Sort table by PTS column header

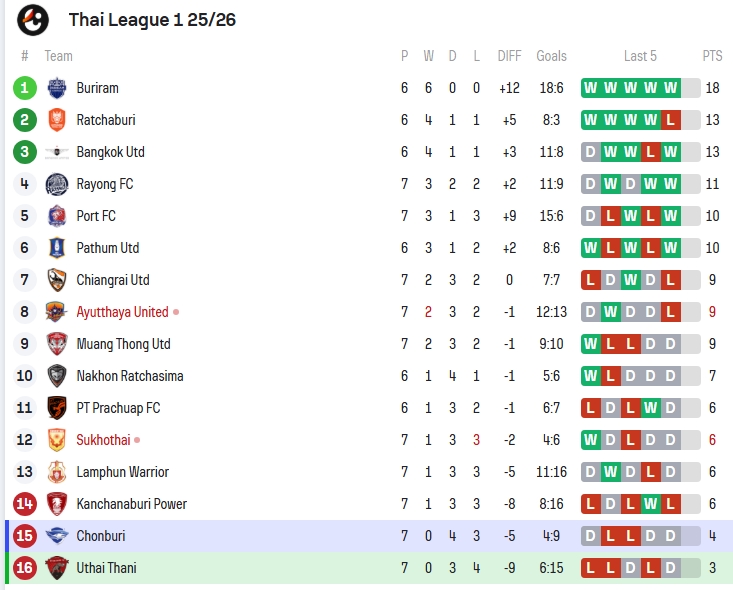pyautogui.click(x=712, y=56)
